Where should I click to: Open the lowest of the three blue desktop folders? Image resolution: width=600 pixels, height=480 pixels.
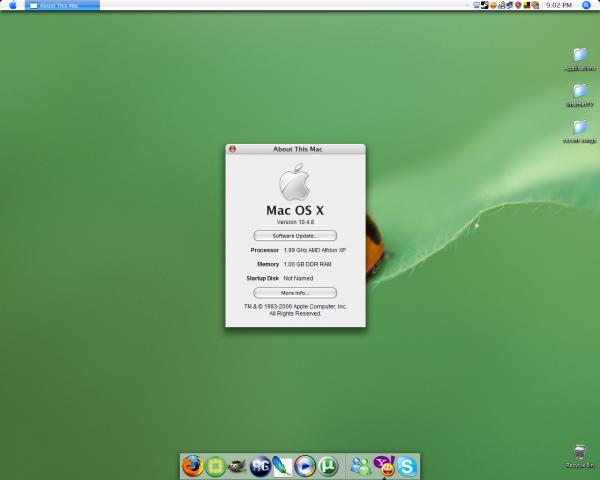pos(580,131)
